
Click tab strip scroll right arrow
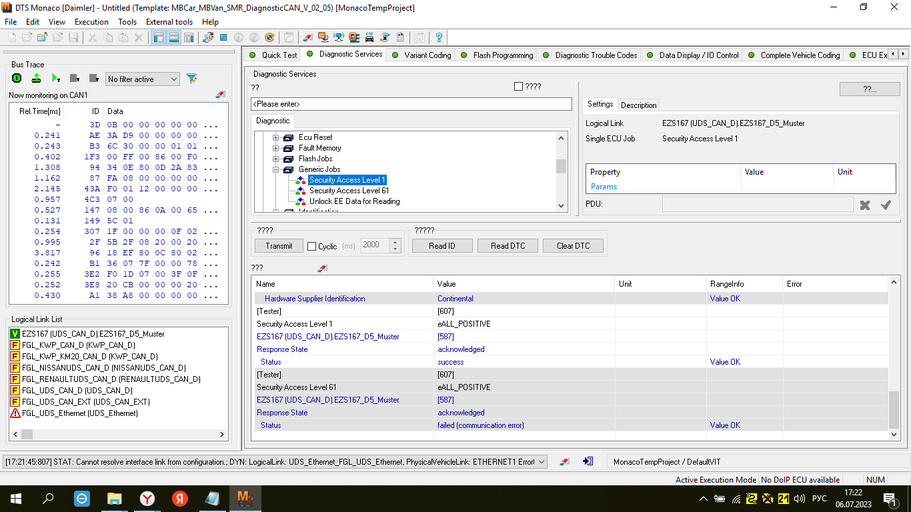(x=903, y=54)
